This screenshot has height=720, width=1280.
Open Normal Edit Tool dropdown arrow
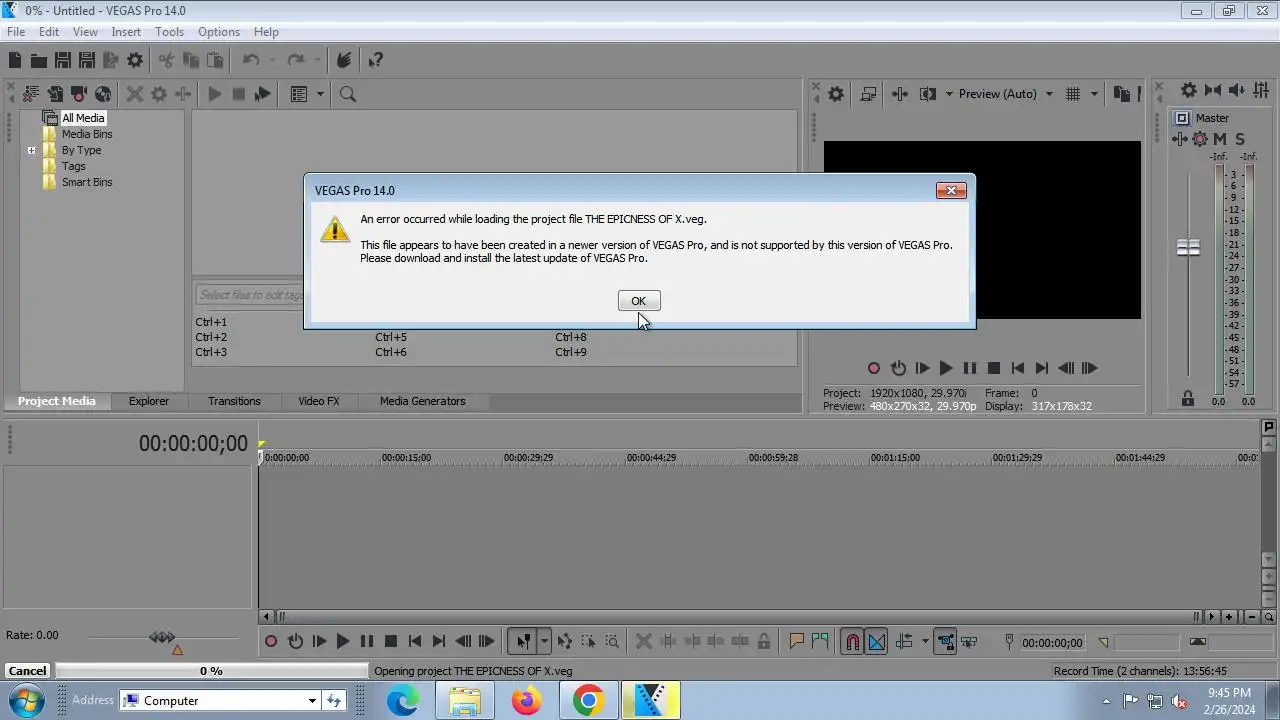(x=544, y=642)
